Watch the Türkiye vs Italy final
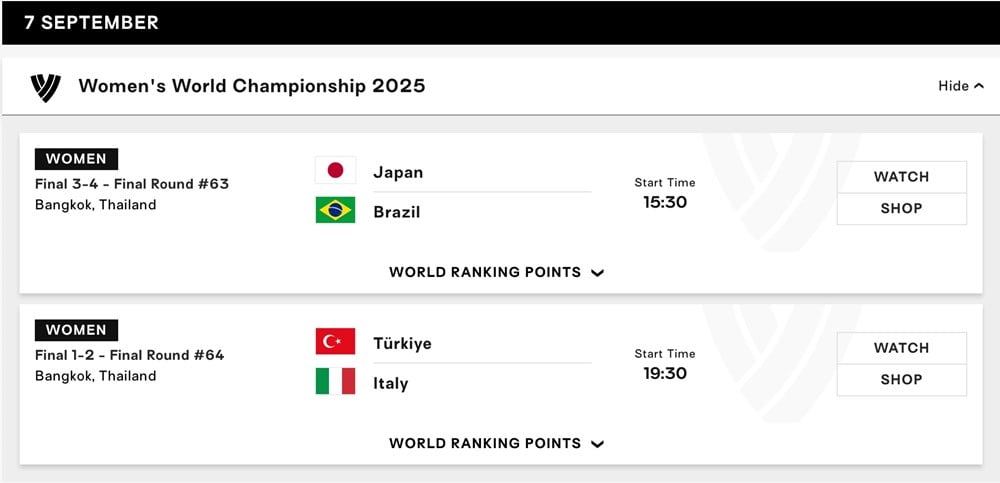 pos(901,348)
